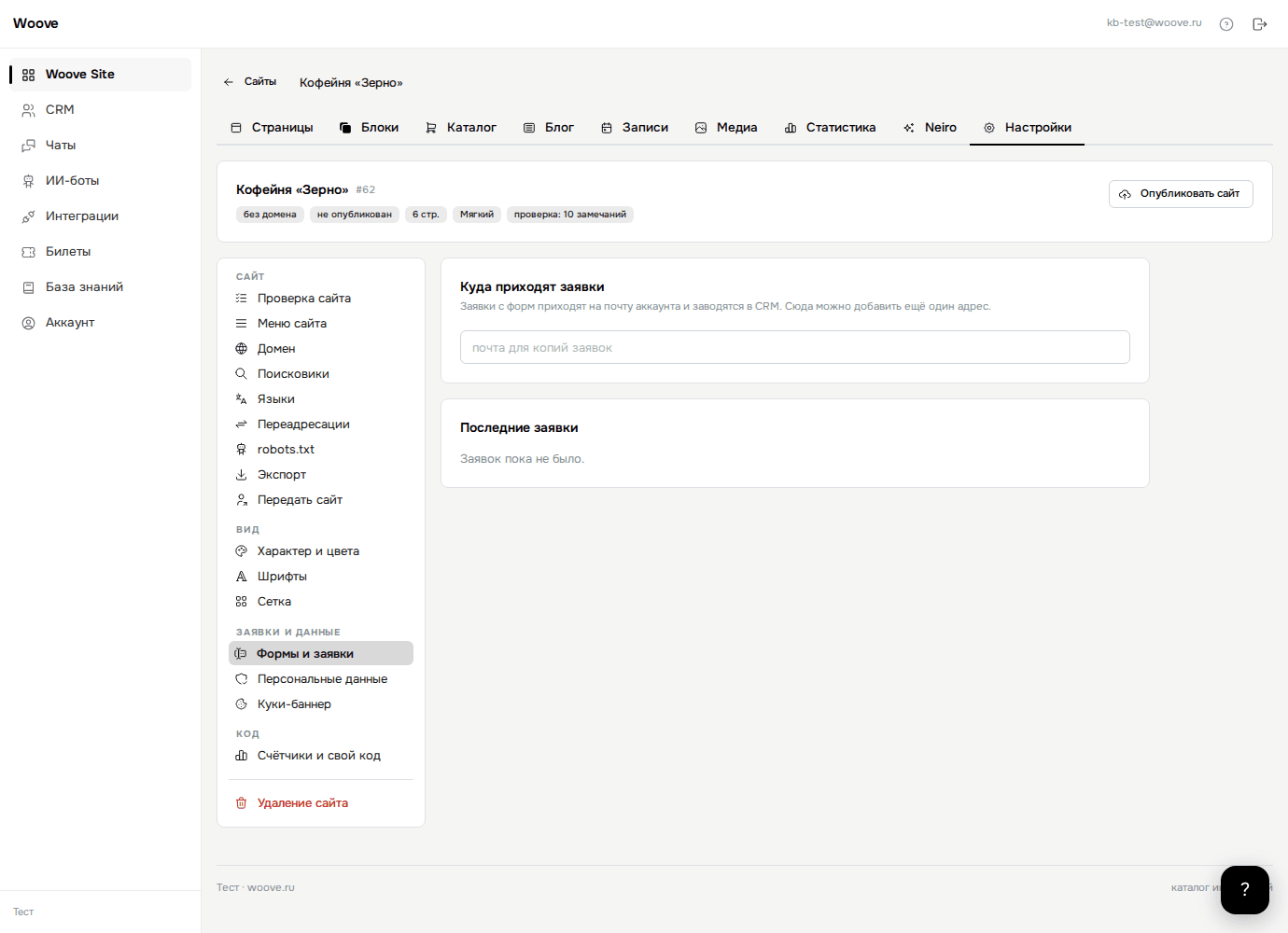The width and height of the screenshot is (1288, 933).
Task: Open the help circle icon near email
Action: (1226, 24)
